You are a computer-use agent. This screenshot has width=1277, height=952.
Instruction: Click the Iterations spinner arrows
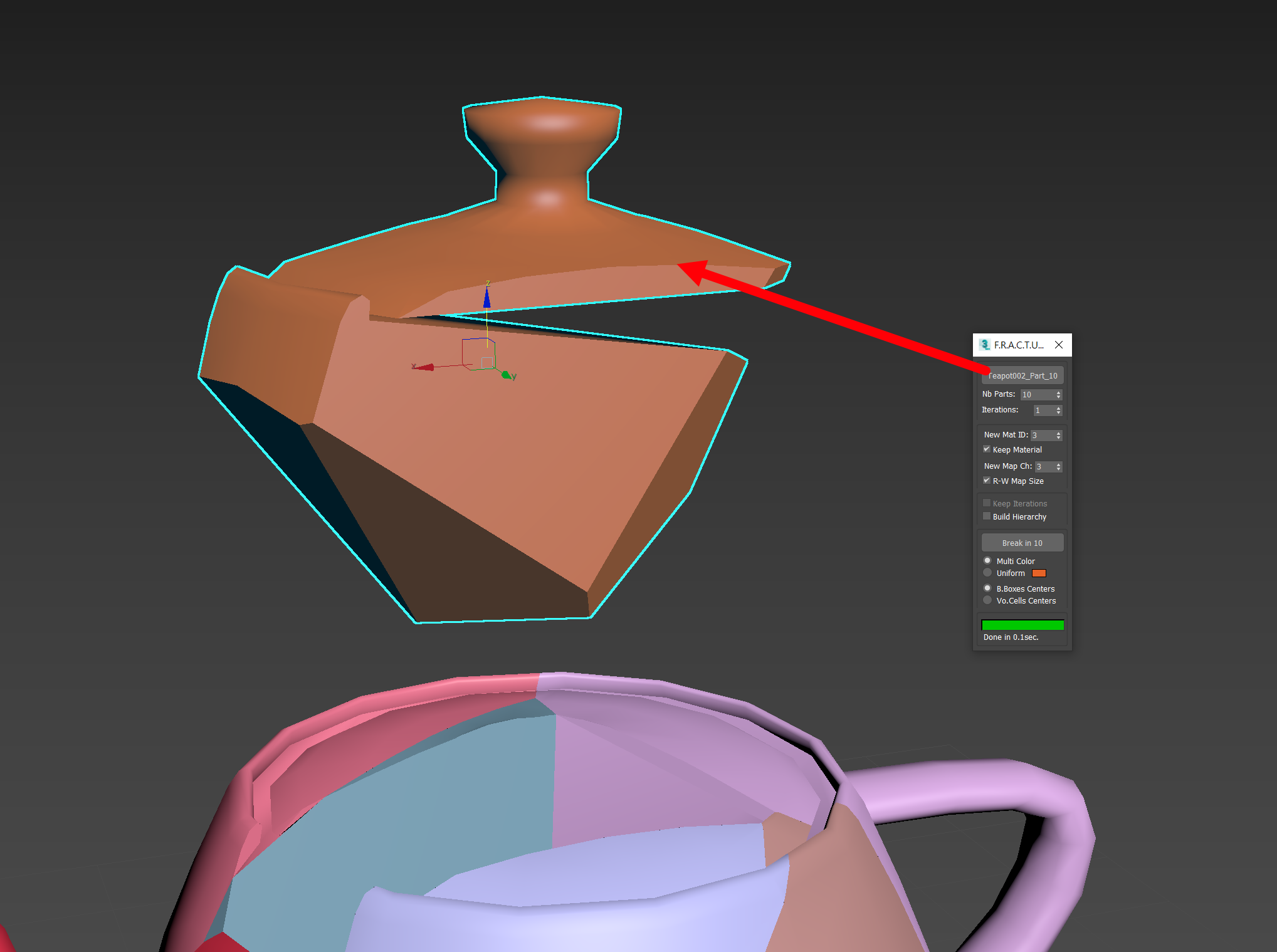point(1059,410)
